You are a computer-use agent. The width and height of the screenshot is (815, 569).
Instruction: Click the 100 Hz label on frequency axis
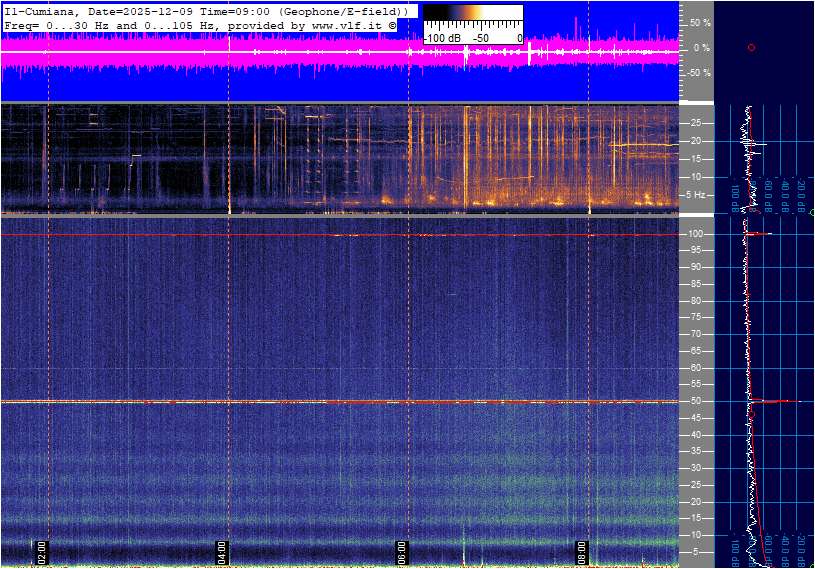pyautogui.click(x=696, y=234)
